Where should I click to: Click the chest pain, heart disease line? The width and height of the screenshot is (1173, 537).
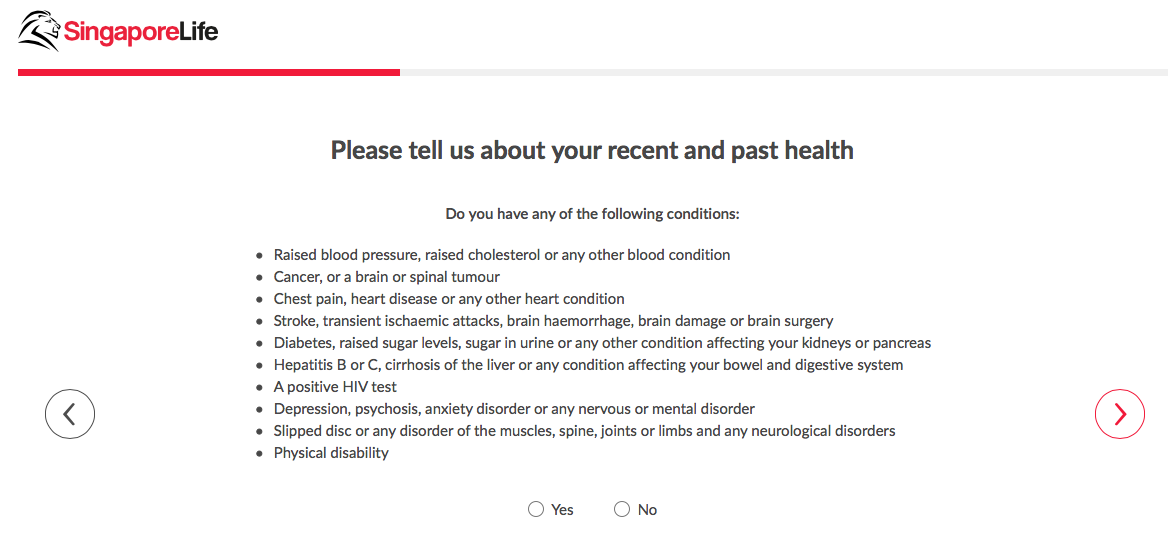[449, 299]
